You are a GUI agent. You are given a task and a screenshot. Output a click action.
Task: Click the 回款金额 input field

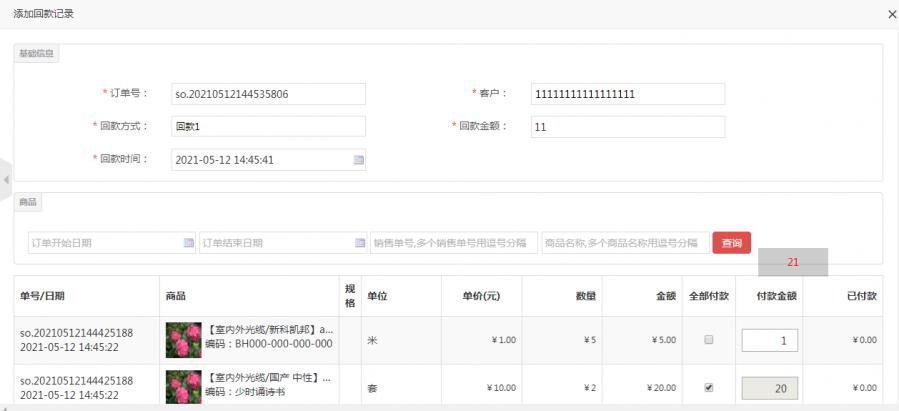click(627, 127)
